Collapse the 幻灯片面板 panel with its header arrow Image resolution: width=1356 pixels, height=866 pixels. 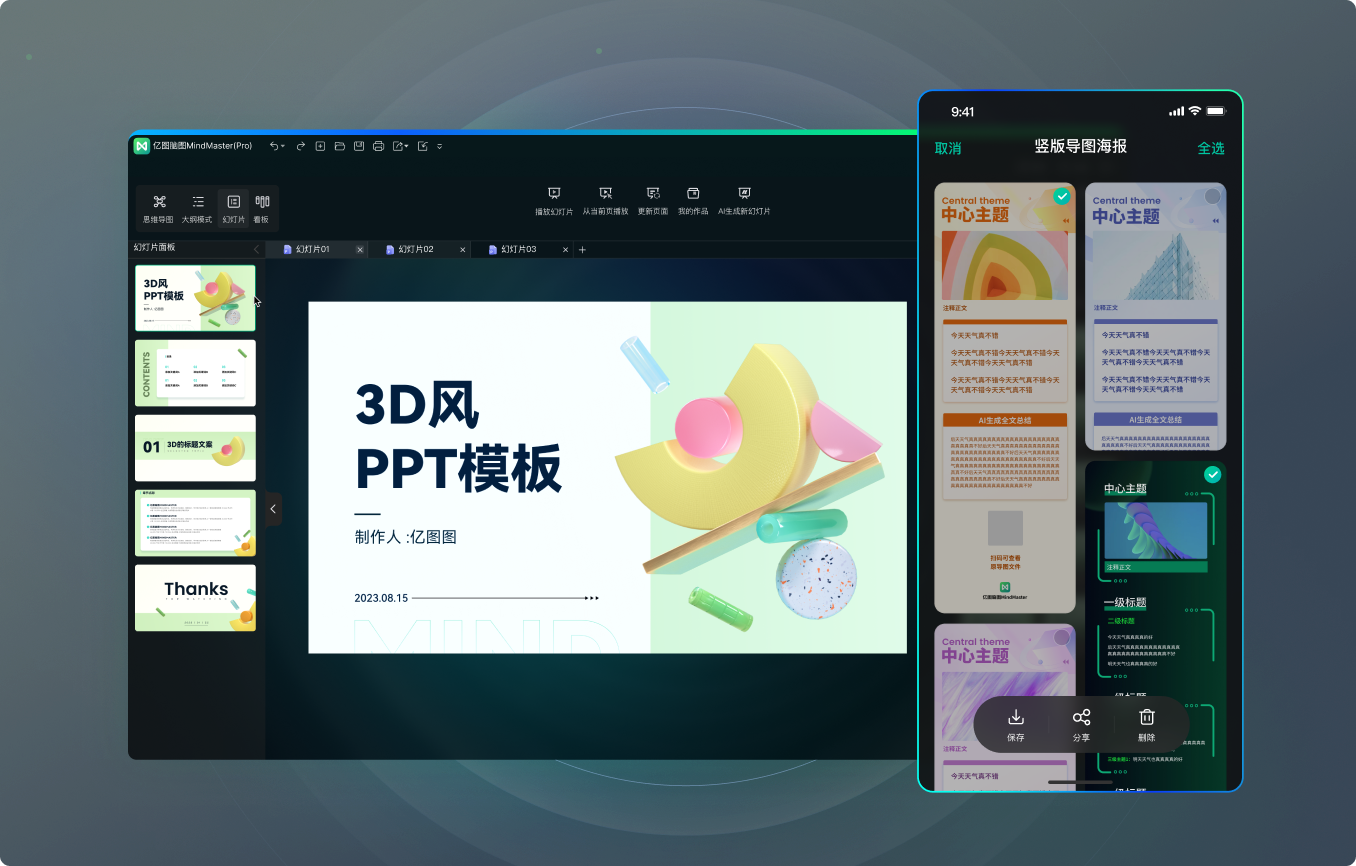click(256, 248)
